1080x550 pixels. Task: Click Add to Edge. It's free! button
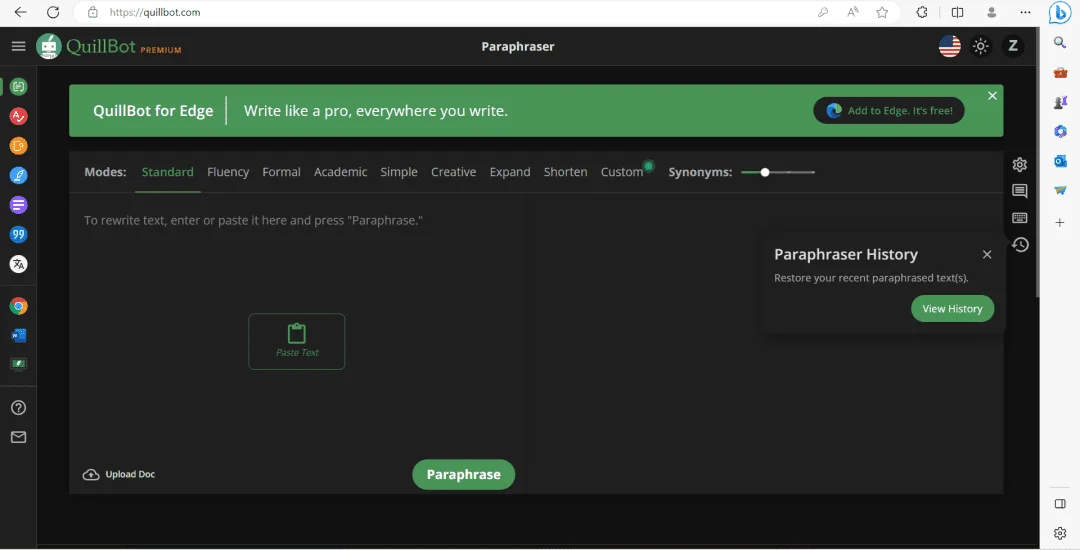coord(889,110)
